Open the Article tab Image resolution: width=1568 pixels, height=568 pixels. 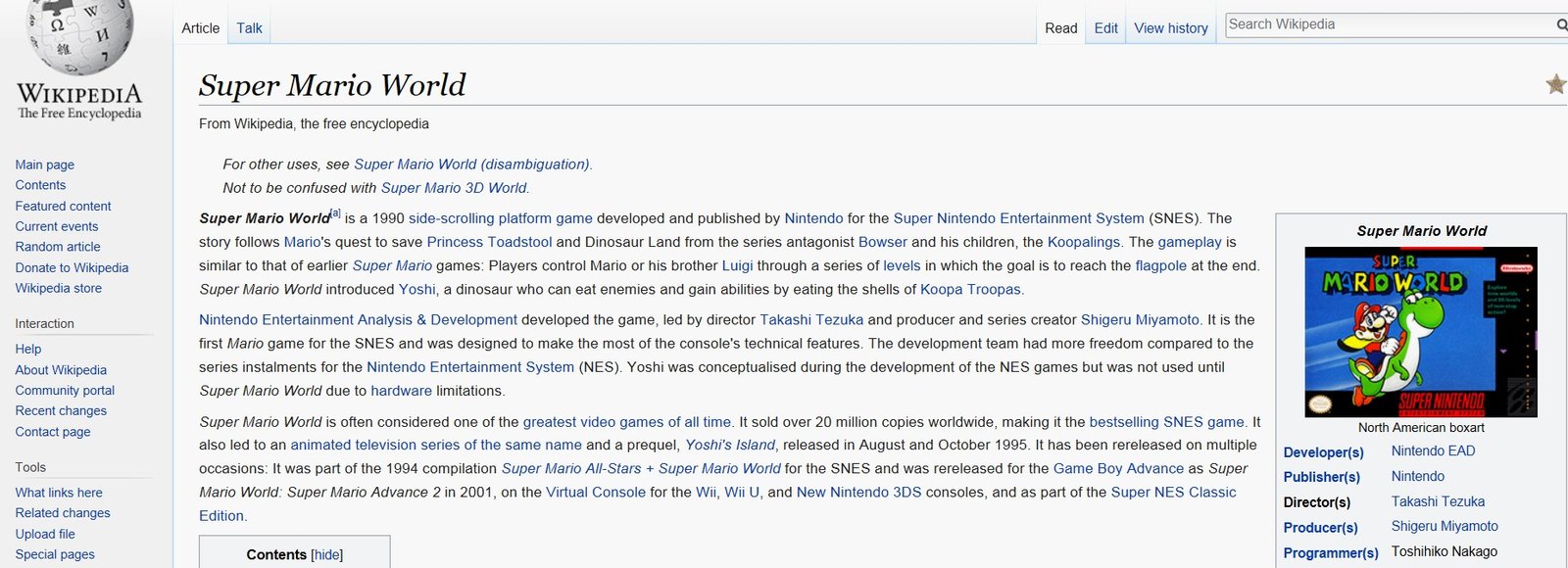[x=201, y=28]
